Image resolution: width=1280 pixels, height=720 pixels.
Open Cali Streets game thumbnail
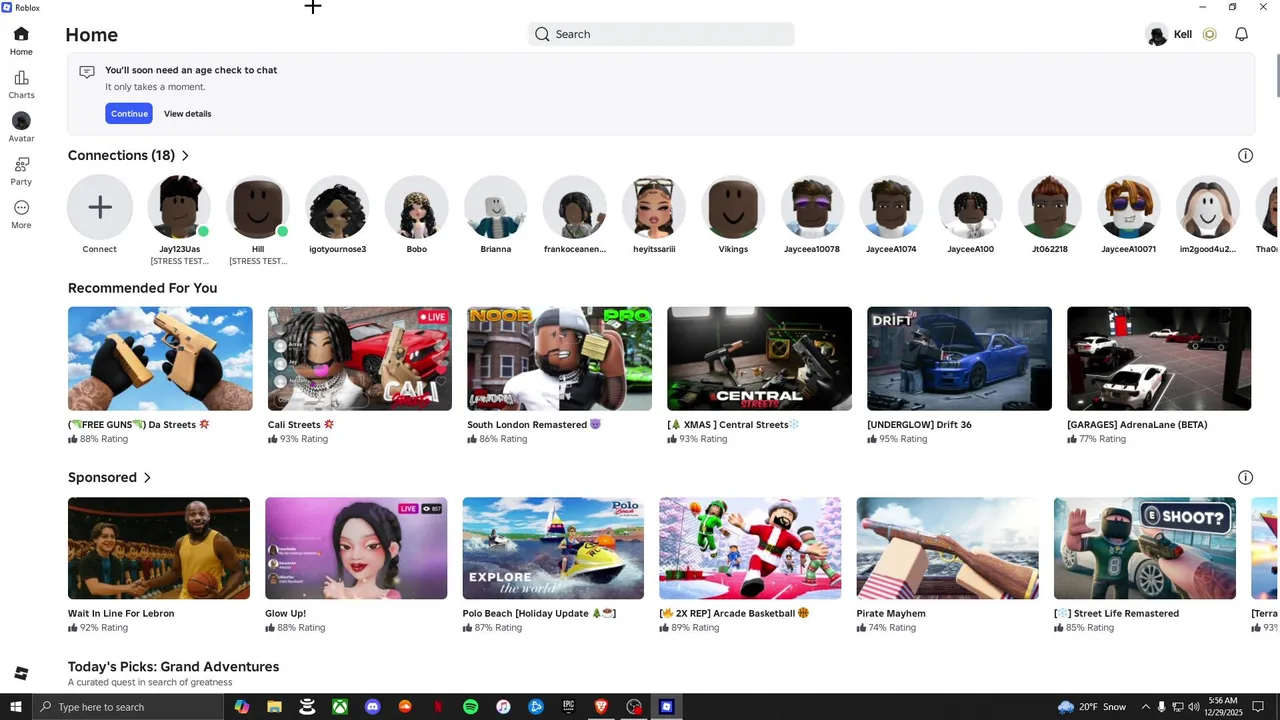click(360, 359)
